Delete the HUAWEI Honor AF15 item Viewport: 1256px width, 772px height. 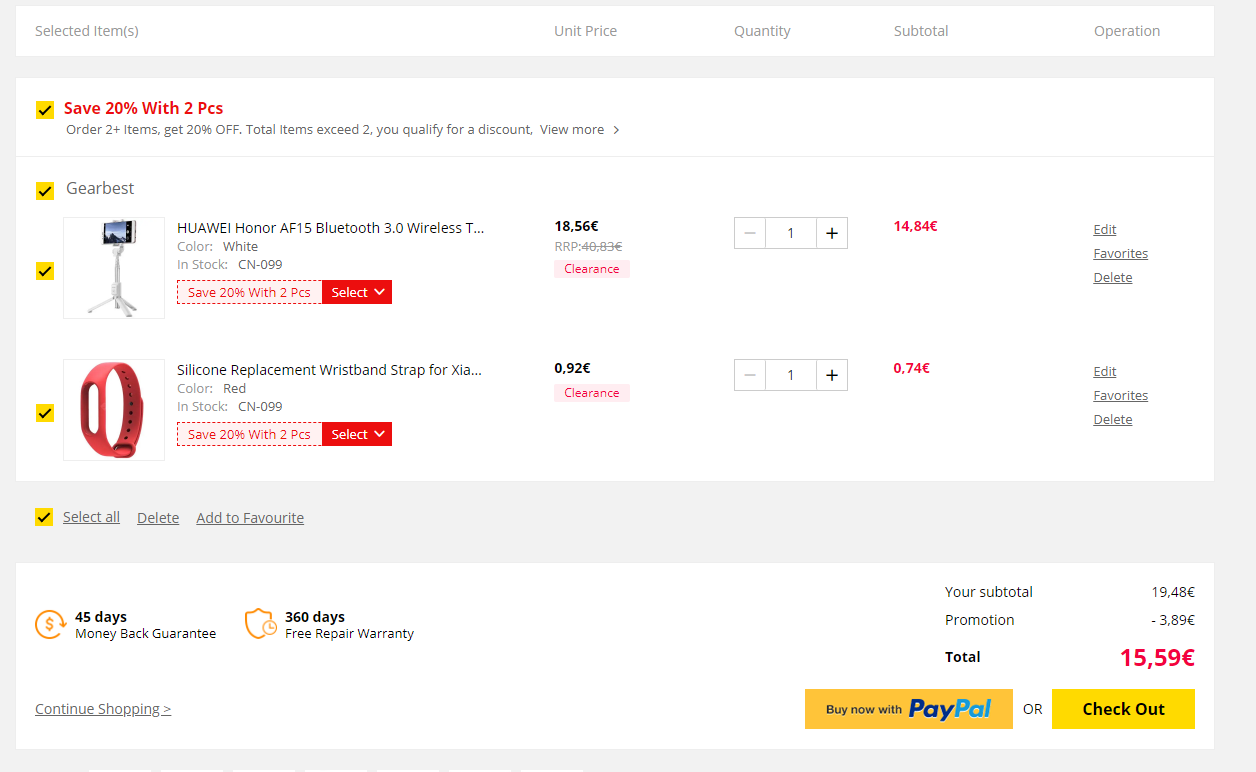1113,278
